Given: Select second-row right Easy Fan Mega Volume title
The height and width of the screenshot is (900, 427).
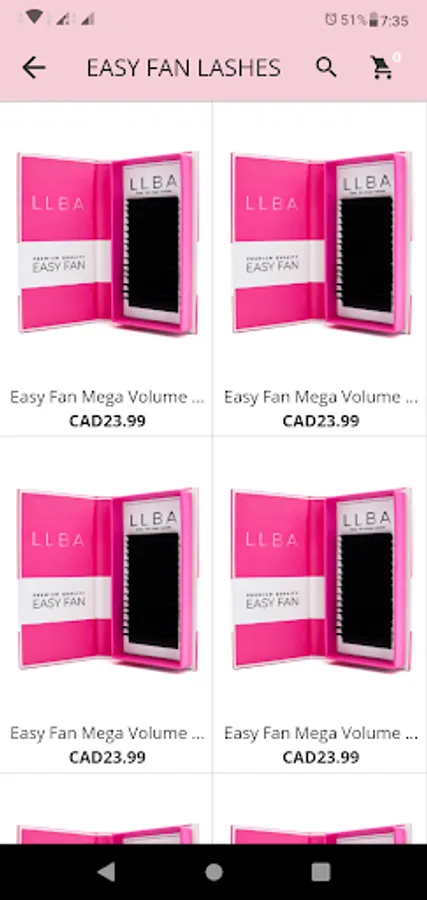Looking at the screenshot, I should [320, 733].
